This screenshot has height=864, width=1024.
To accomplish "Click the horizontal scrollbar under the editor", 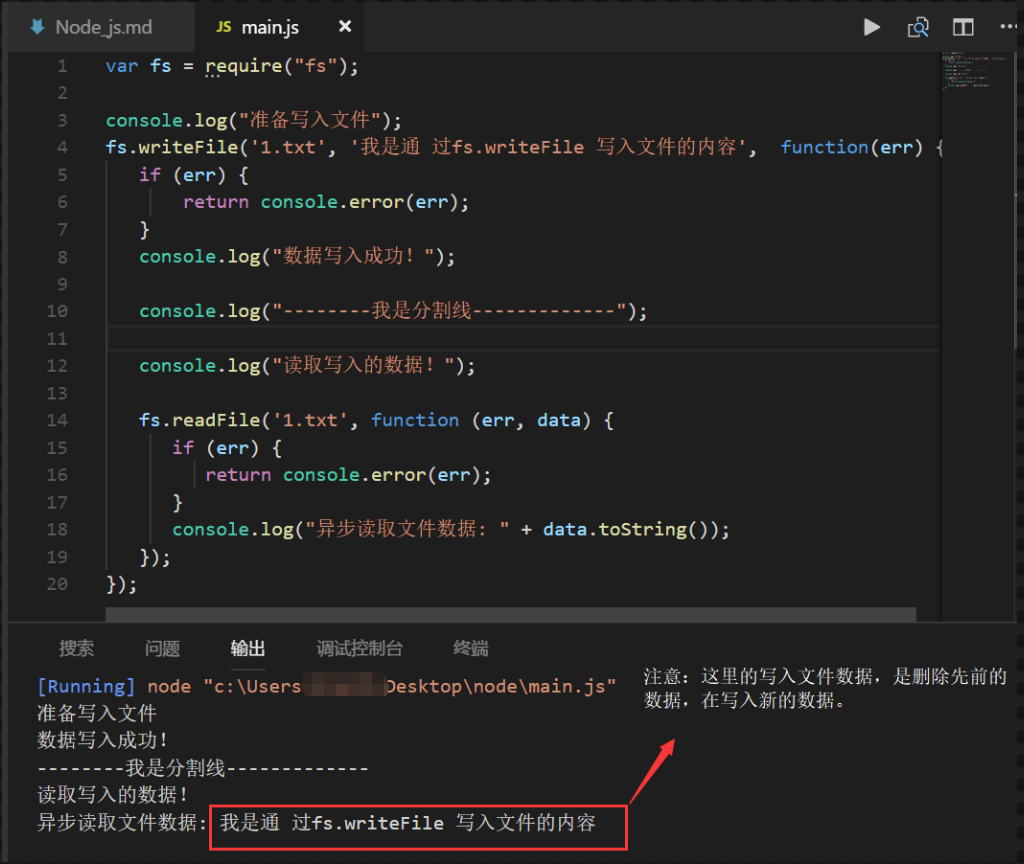I will [x=510, y=615].
